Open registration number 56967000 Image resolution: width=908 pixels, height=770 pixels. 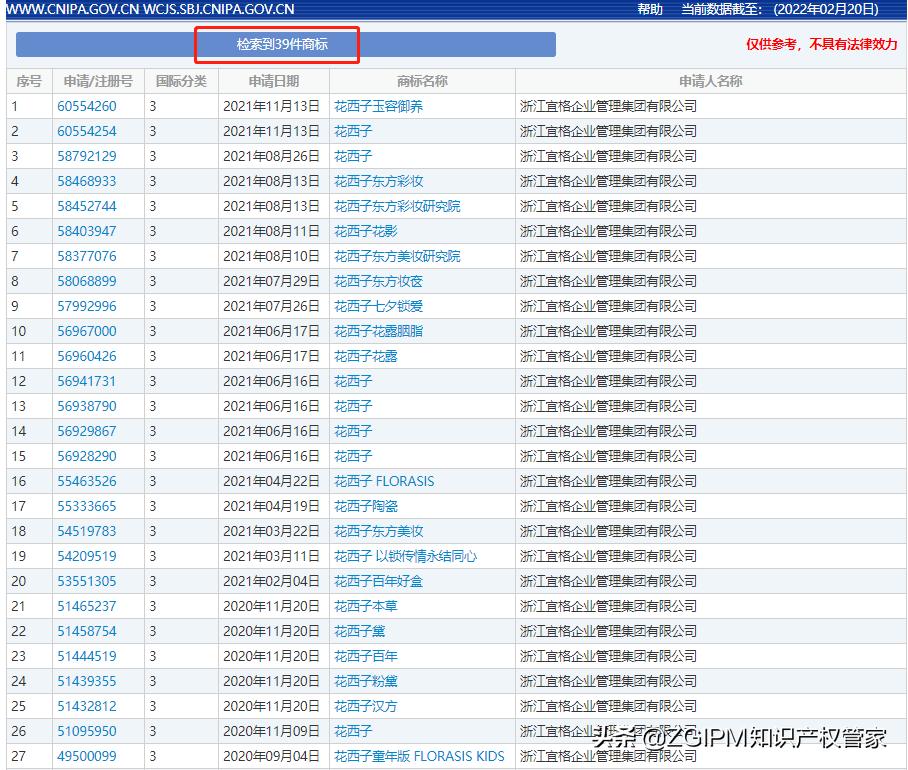tap(87, 331)
